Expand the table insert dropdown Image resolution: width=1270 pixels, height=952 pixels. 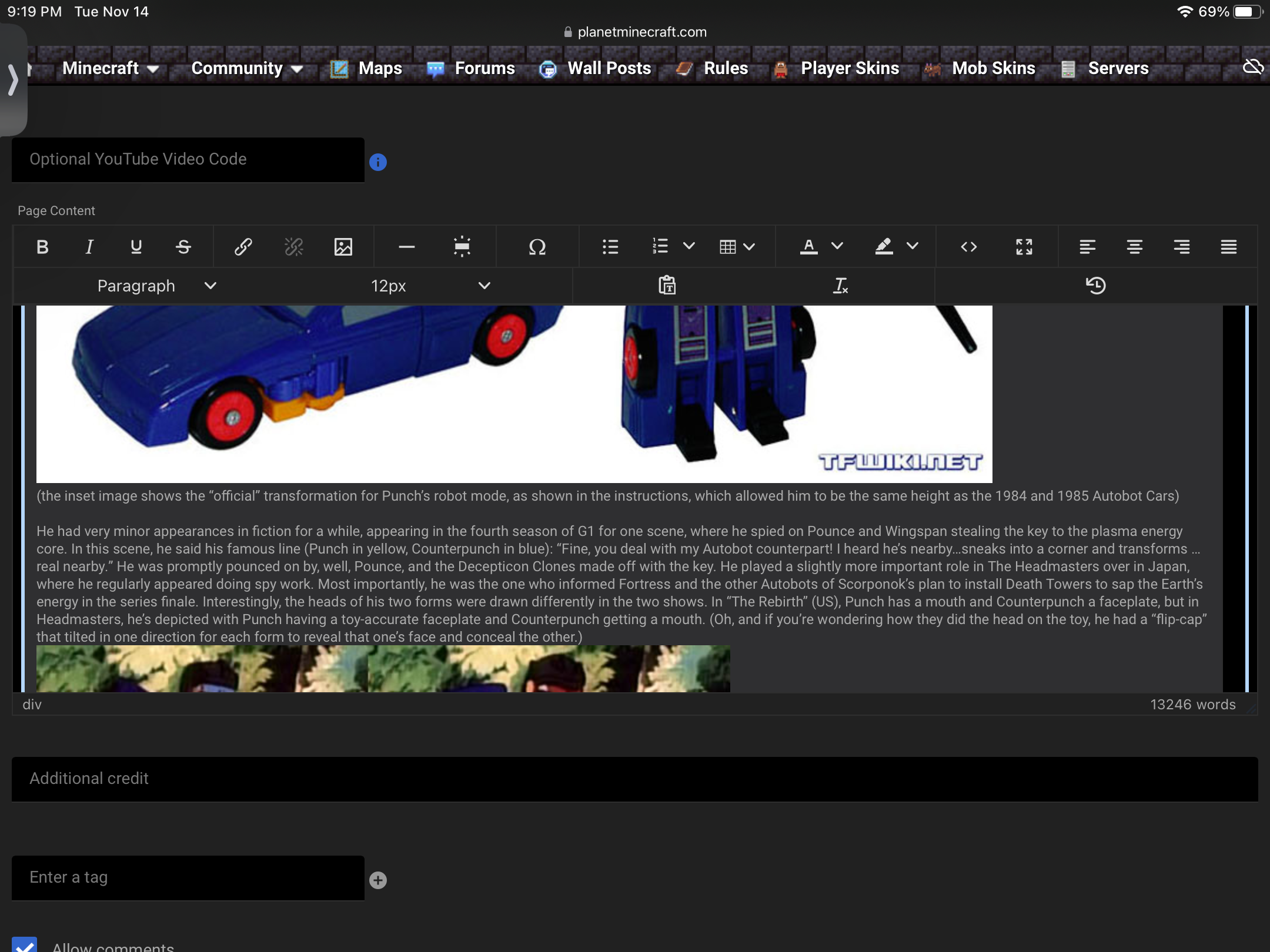pos(749,247)
